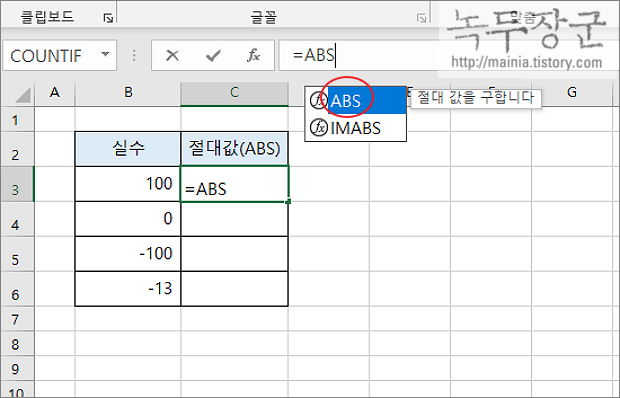Expand the Name Box dropdown arrow

click(105, 55)
